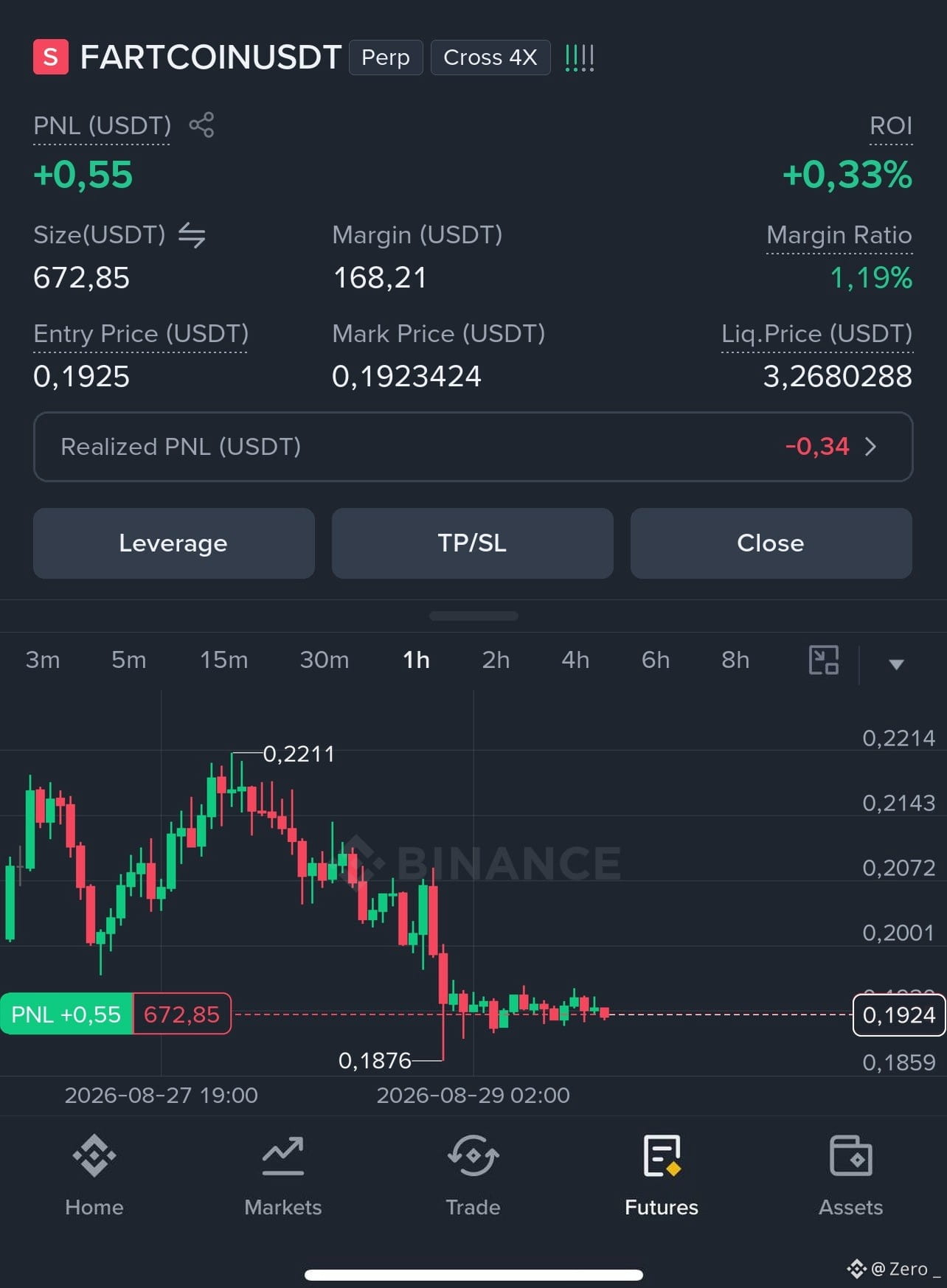Screen dimensions: 947x1288
Task: Tap the Entry Price (USDT) label
Action: pos(141,334)
